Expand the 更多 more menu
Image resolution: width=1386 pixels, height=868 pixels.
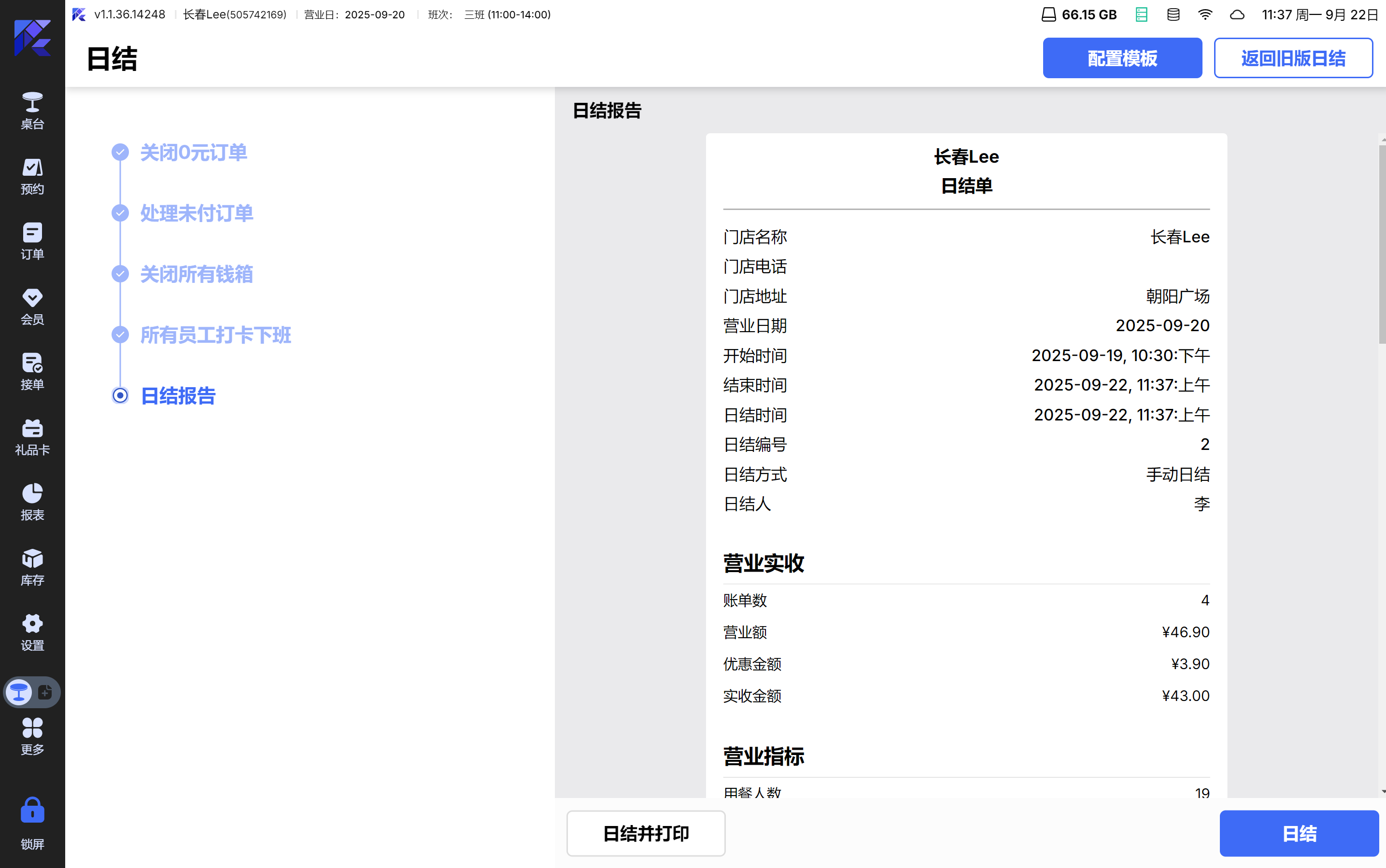pos(32,736)
